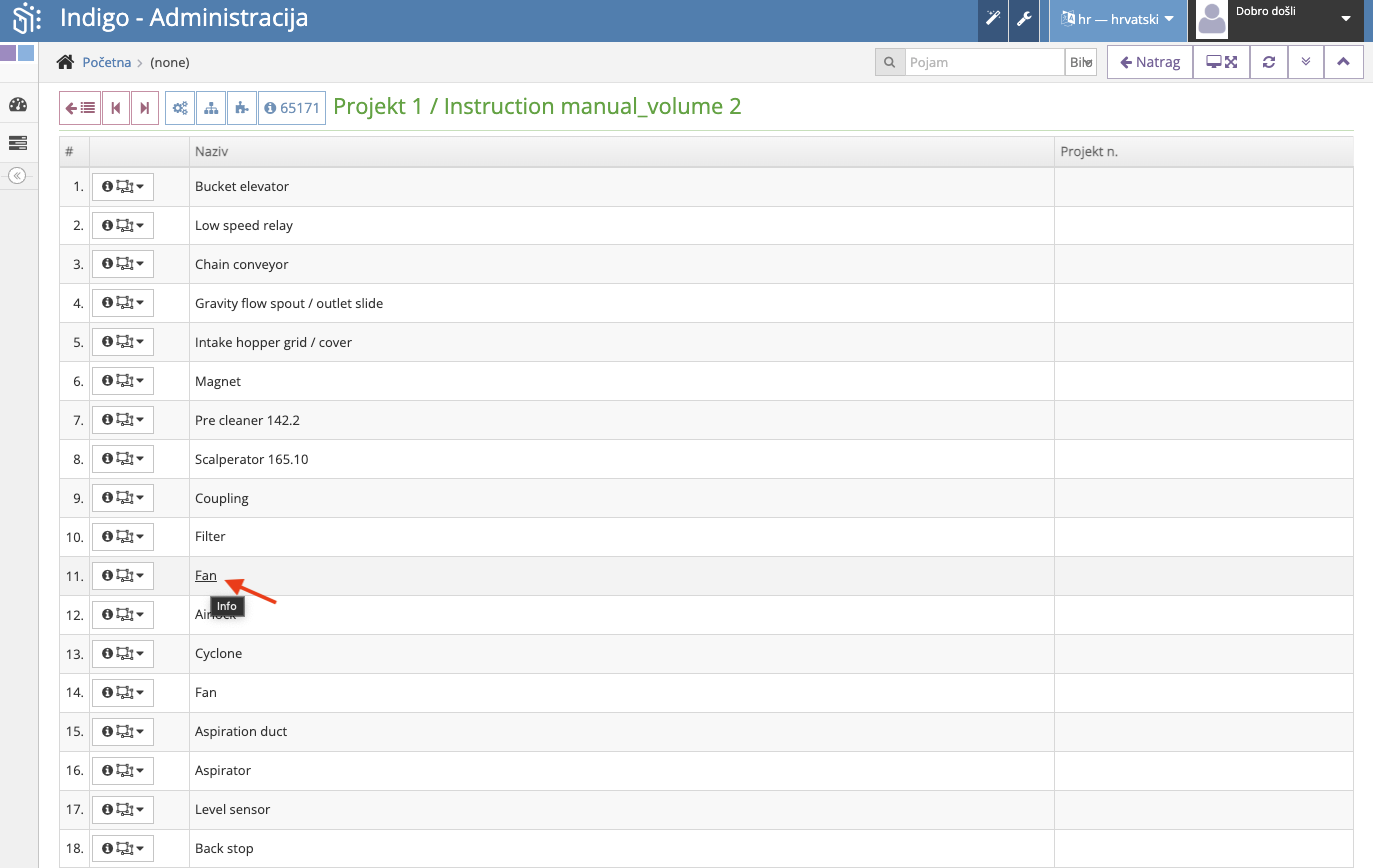
Task: Open action dropdown for Back stop row
Action: point(123,848)
